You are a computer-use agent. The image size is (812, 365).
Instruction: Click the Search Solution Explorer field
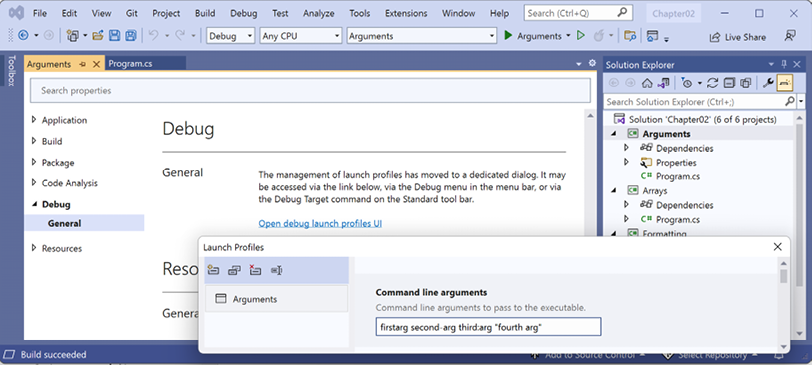(695, 101)
